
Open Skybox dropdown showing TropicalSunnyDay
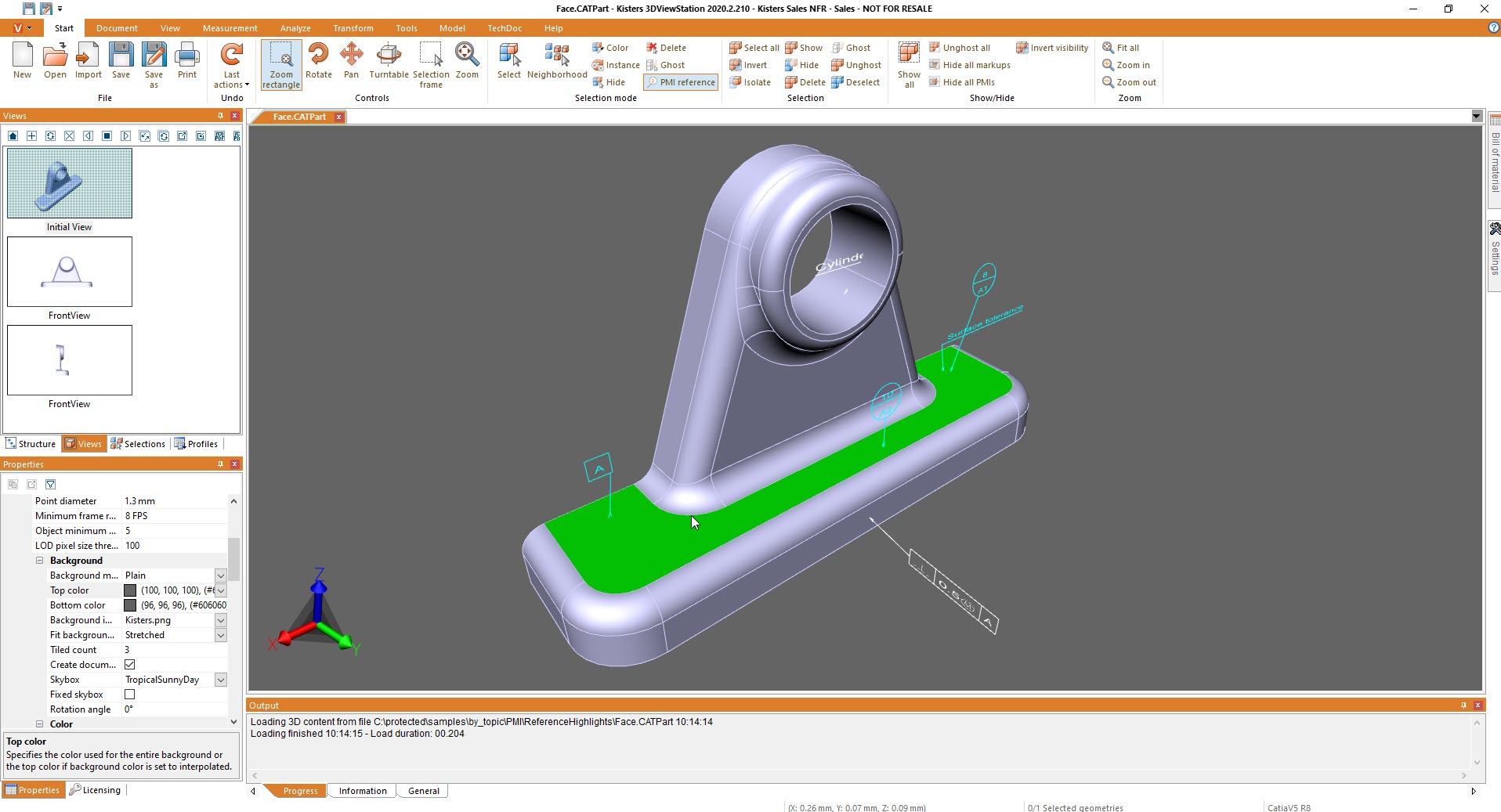coord(221,680)
